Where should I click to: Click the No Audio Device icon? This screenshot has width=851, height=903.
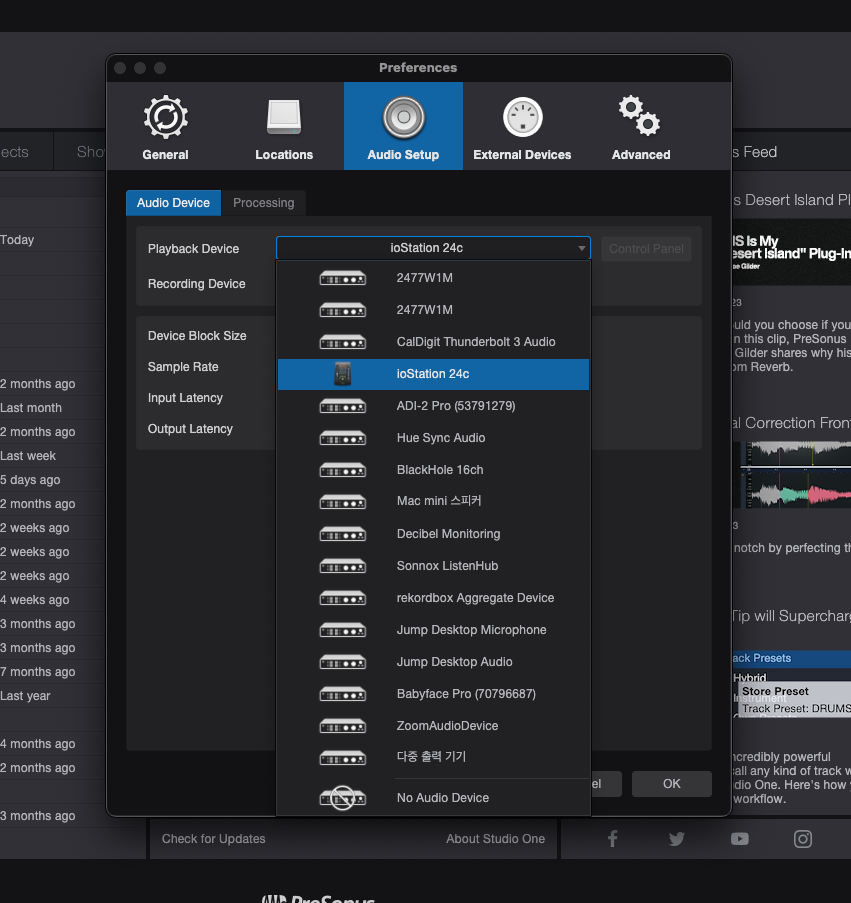click(x=343, y=798)
